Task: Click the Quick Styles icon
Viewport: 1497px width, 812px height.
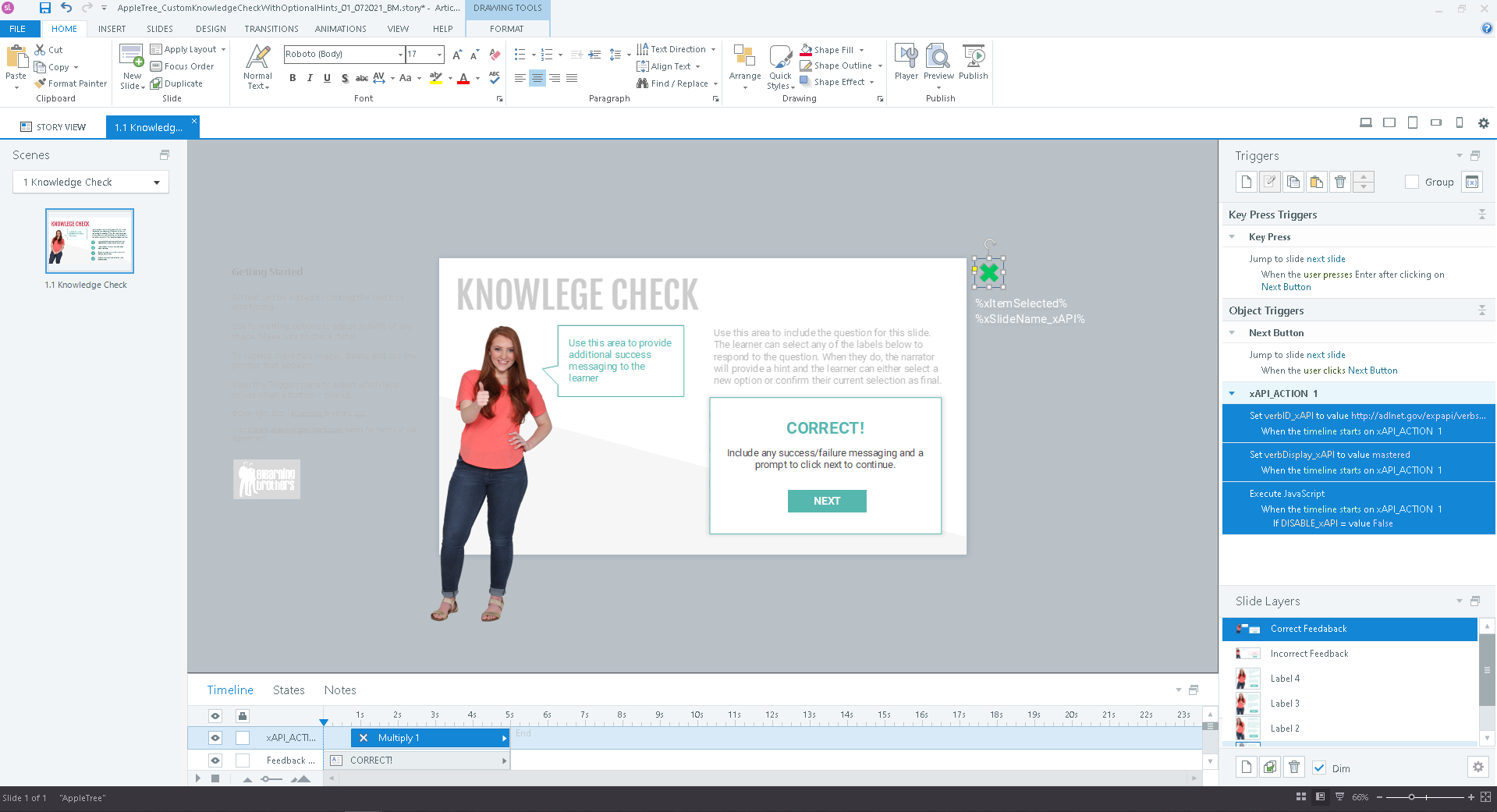Action: click(780, 57)
